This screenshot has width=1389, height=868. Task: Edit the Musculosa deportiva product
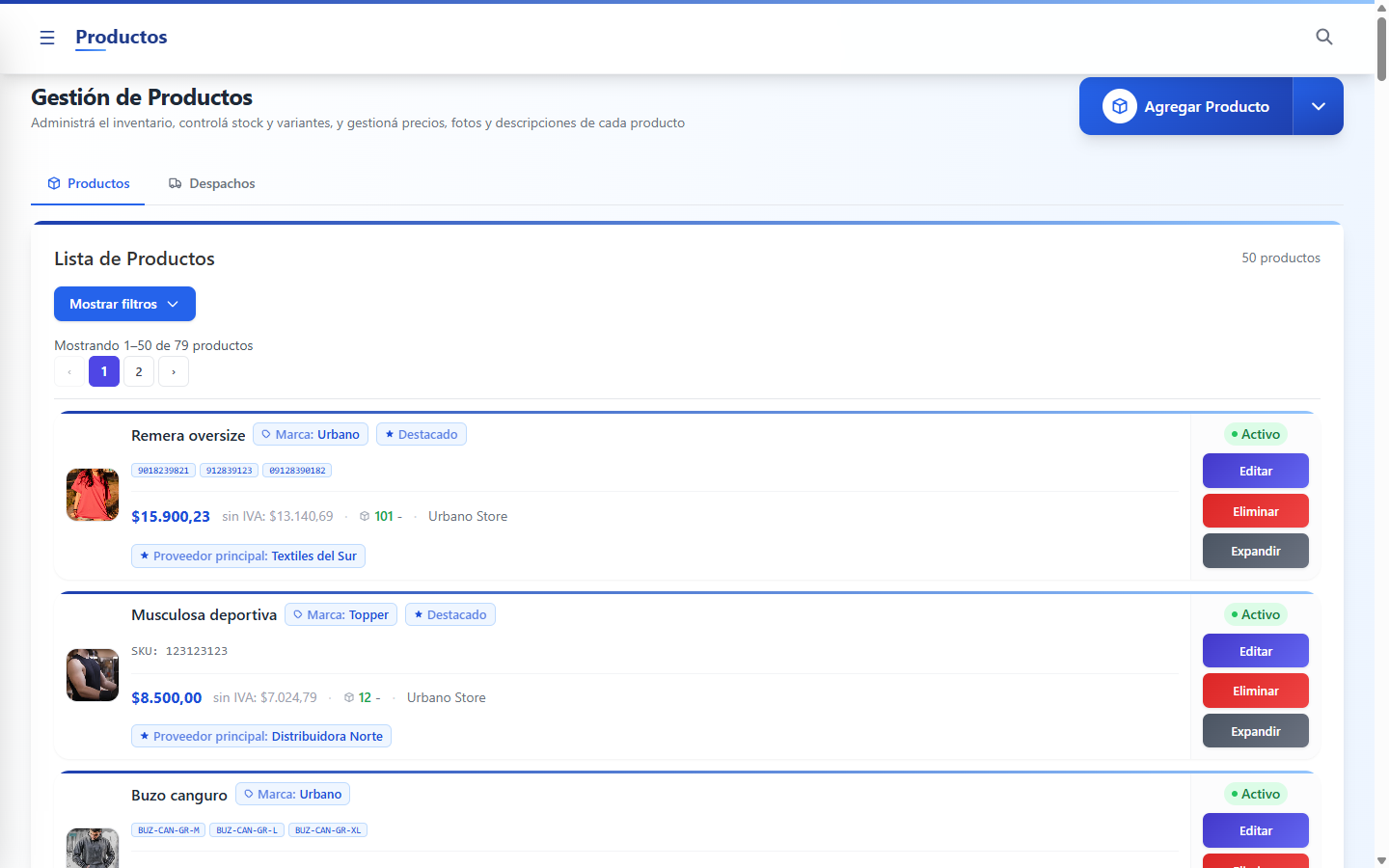click(x=1256, y=651)
